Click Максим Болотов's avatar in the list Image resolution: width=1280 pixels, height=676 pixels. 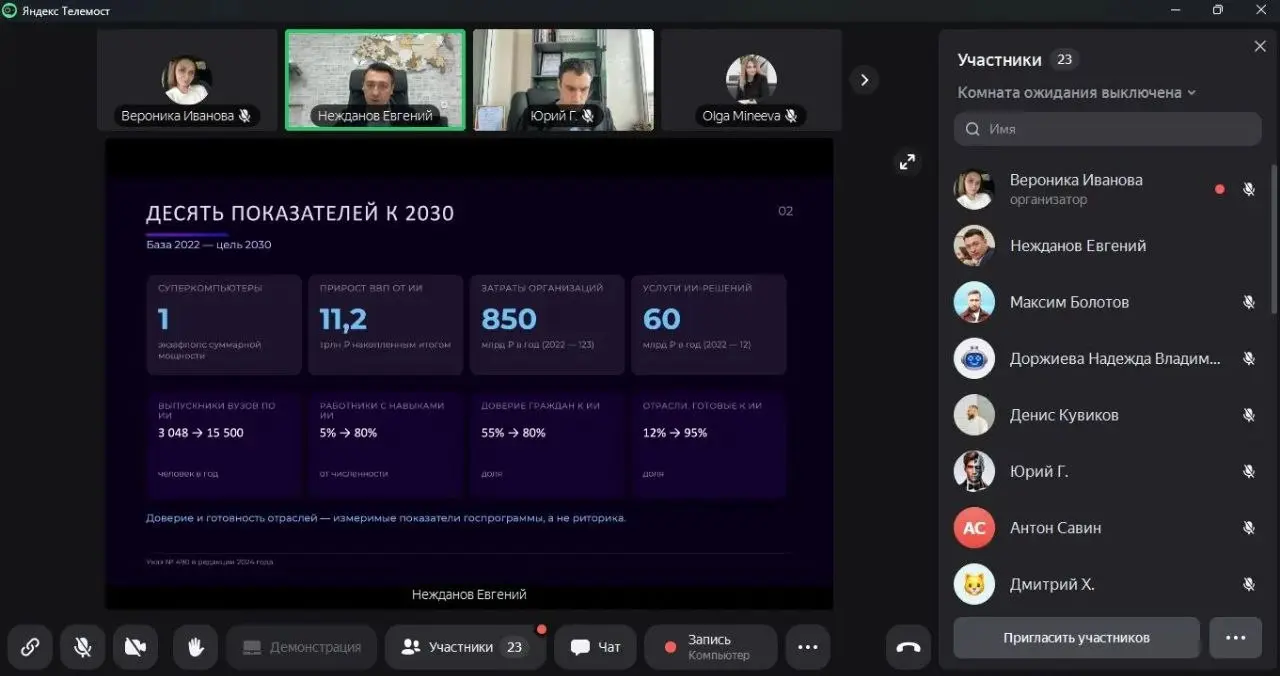point(974,302)
